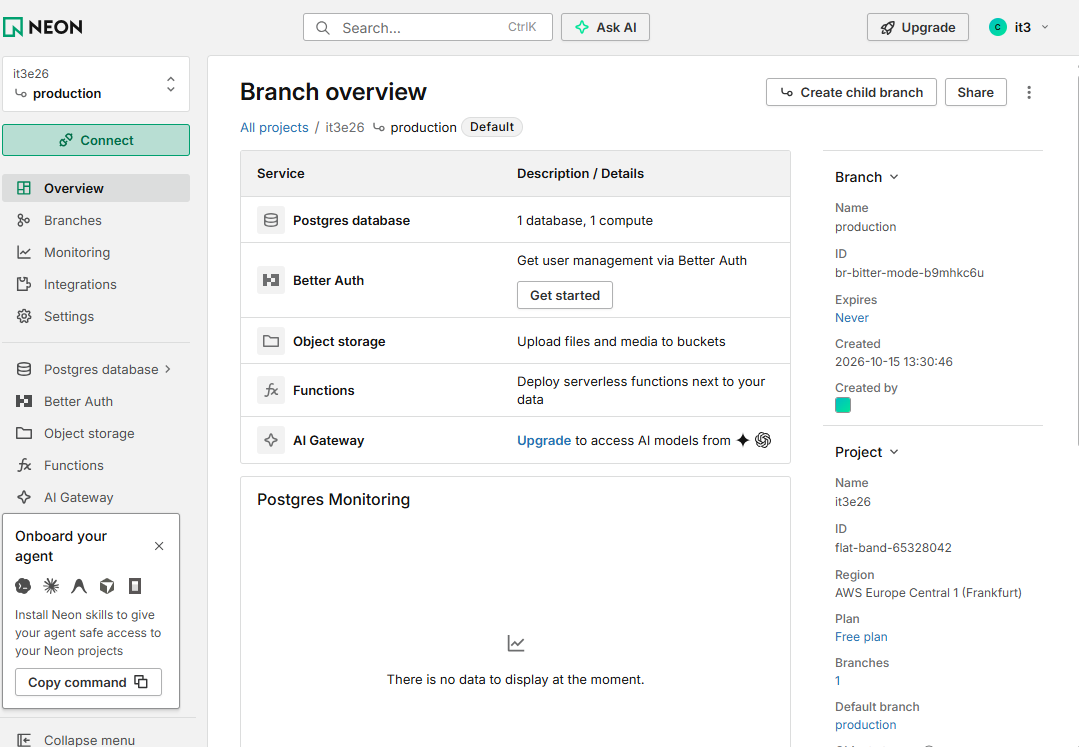1079x747 pixels.
Task: Go to Overview in sidebar
Action: 96,188
